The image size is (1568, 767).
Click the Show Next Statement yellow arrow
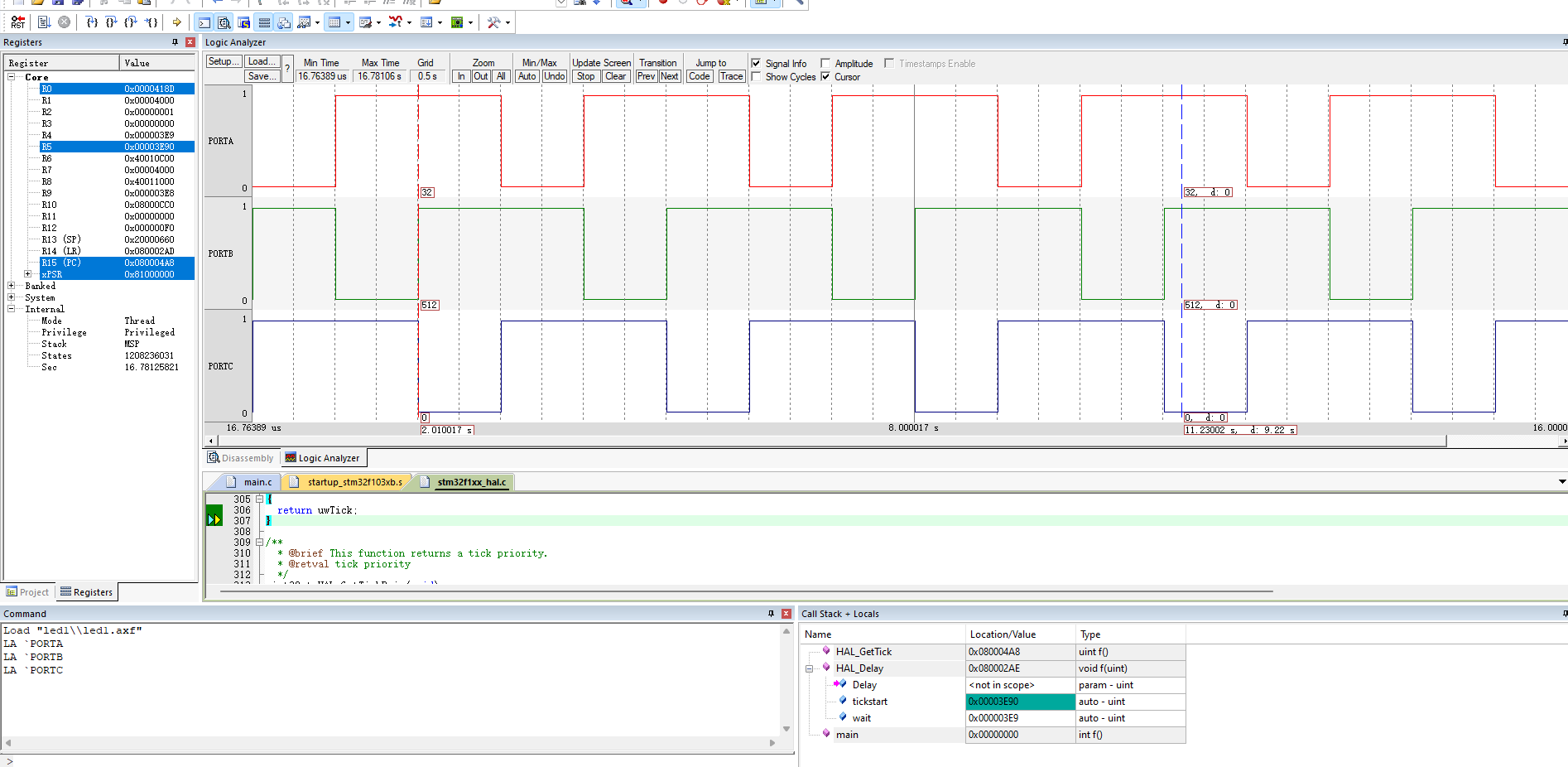pos(176,22)
